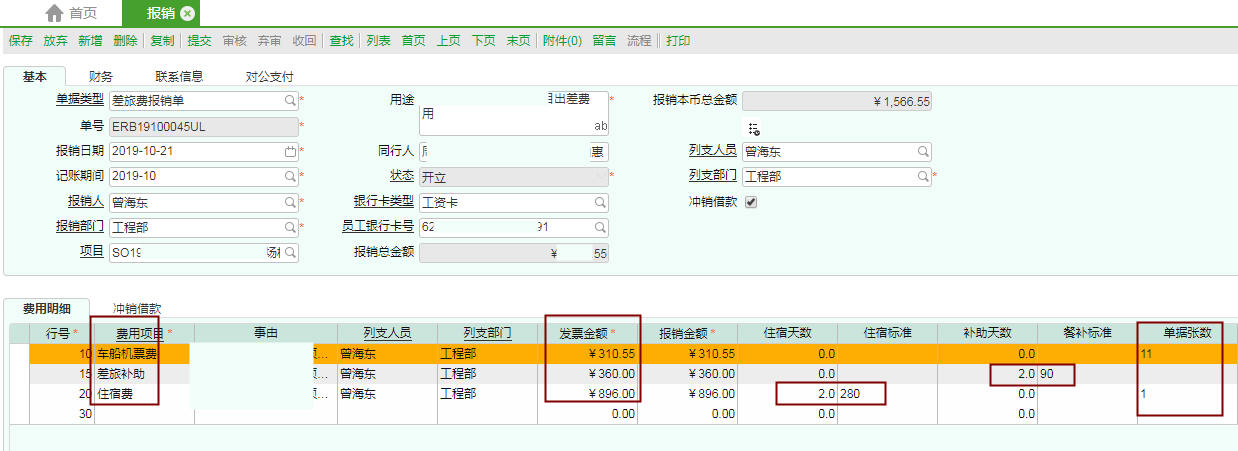Open the 冲销借款 detail tab
This screenshot has width=1238, height=451.
coord(137,309)
